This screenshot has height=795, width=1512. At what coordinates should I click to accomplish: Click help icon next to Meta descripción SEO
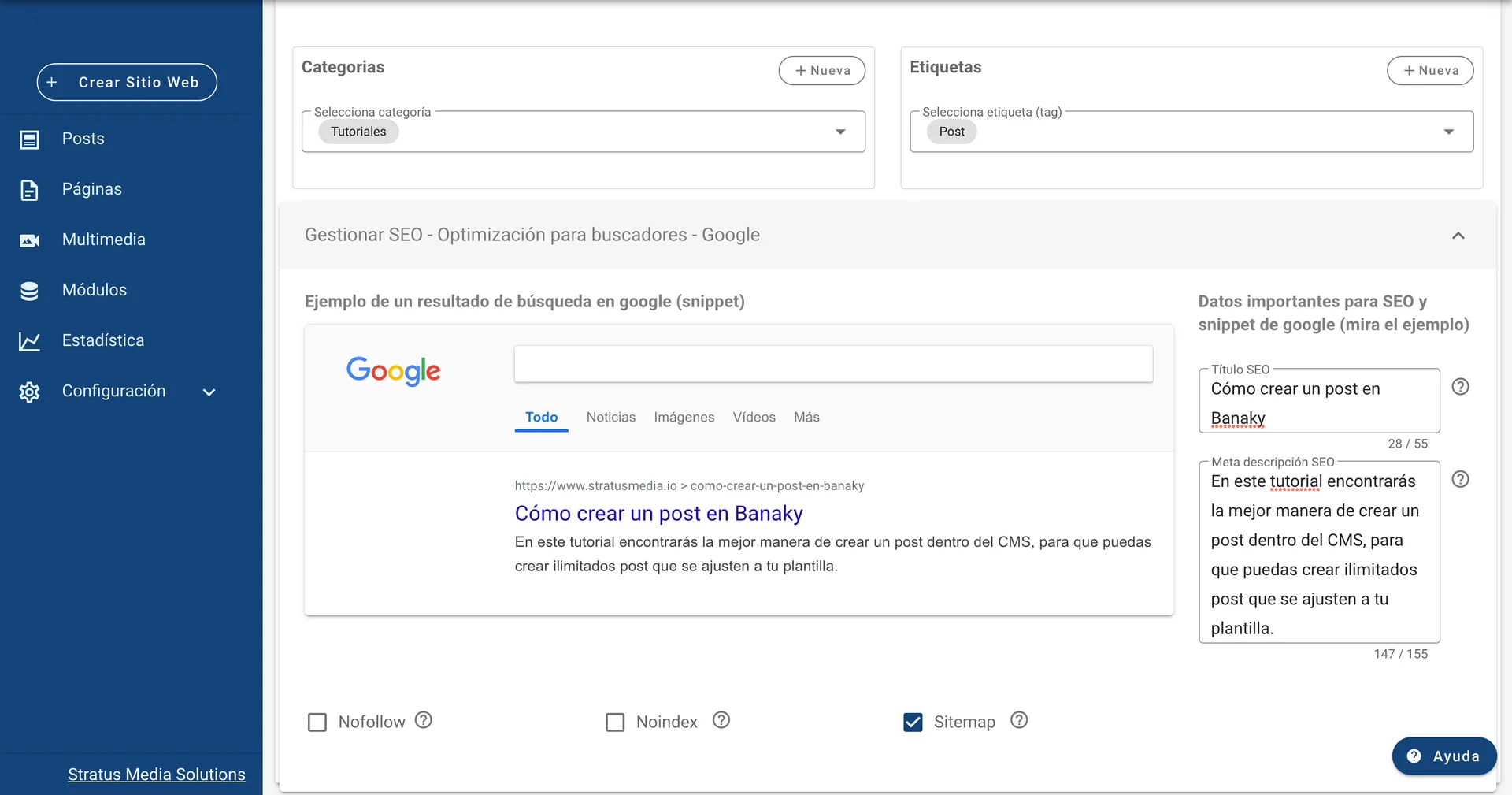[1460, 479]
